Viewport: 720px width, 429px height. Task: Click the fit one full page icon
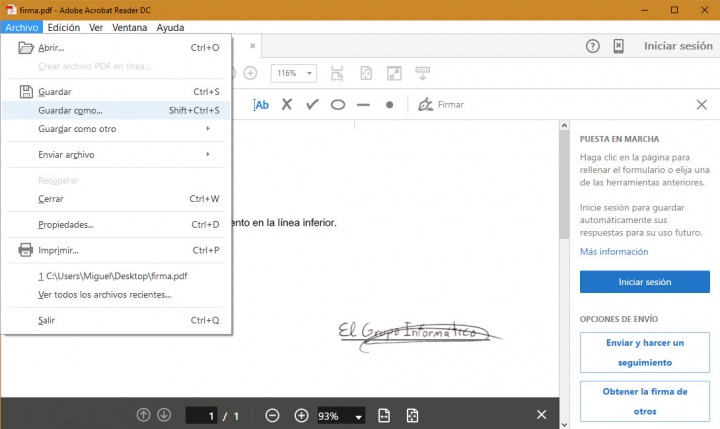[x=366, y=73]
